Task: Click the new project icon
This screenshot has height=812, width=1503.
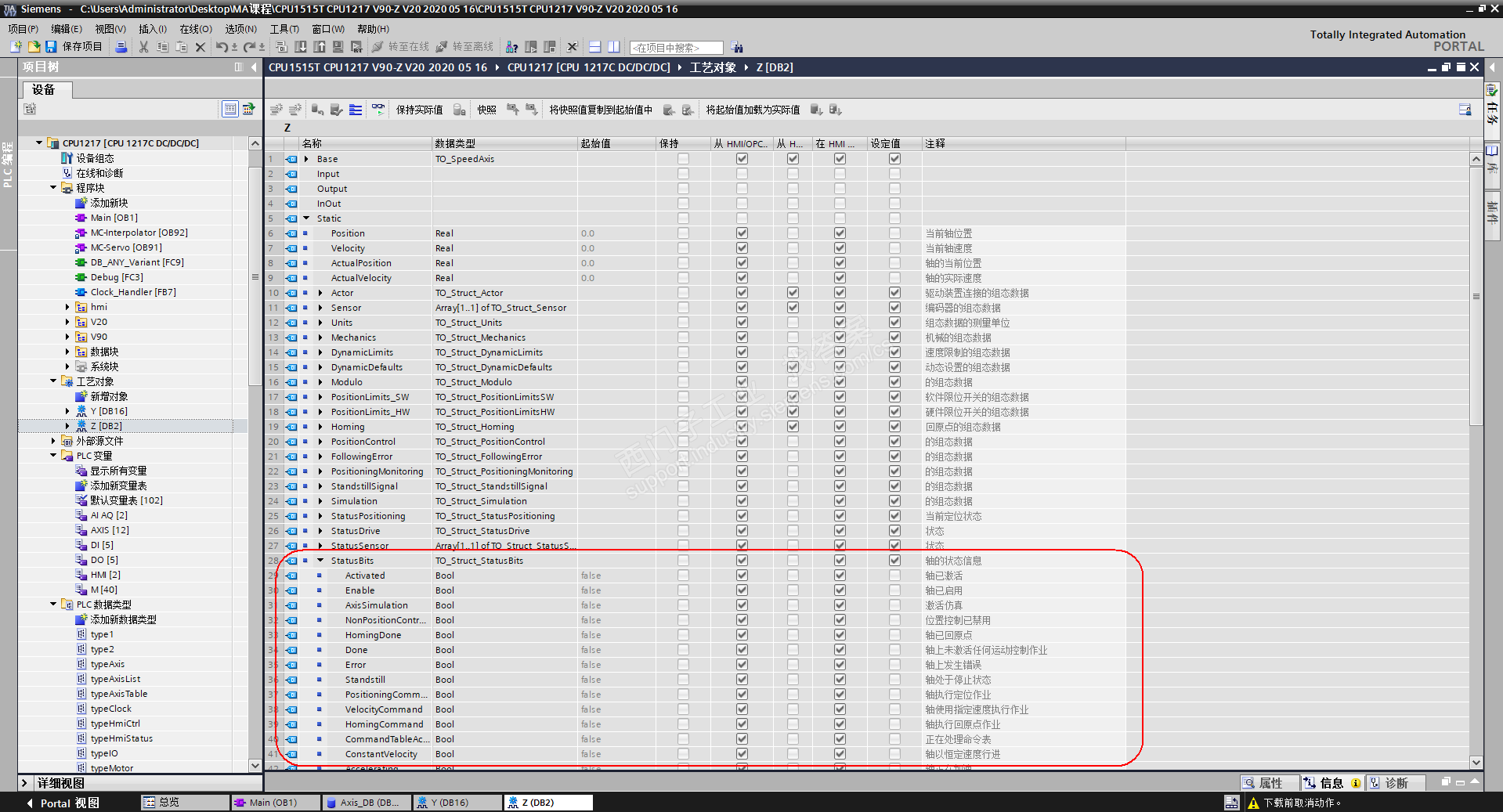Action: (x=16, y=47)
